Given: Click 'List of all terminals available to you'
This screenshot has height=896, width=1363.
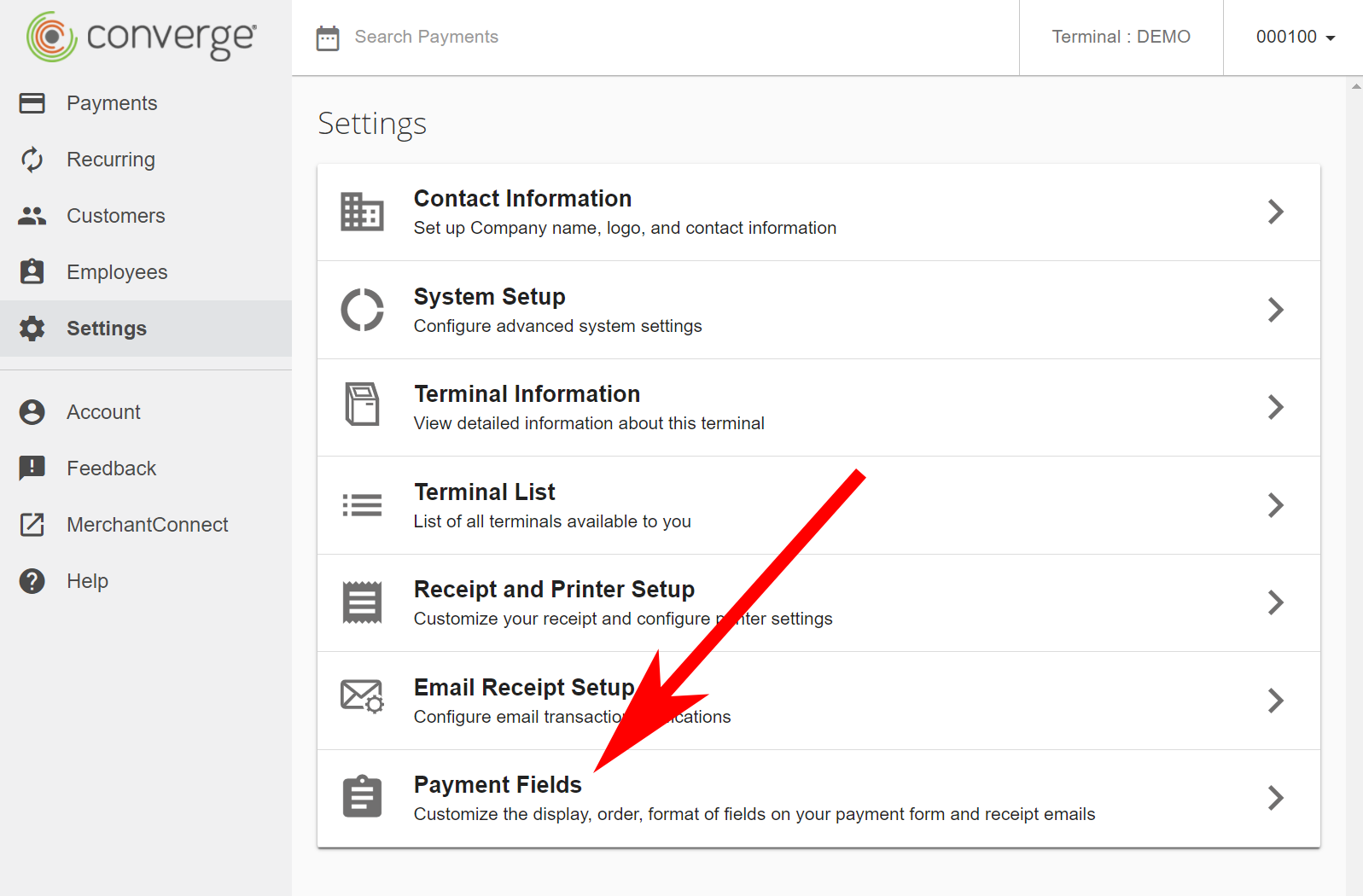Looking at the screenshot, I should [x=552, y=521].
